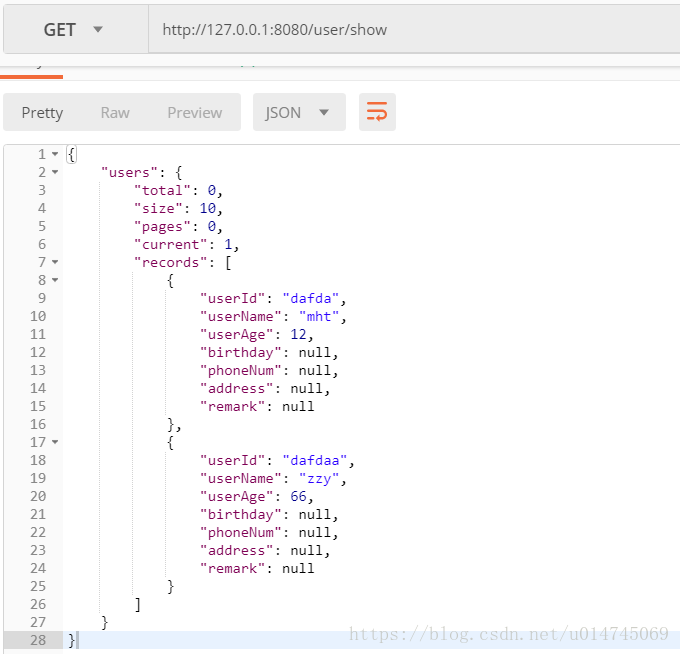
Task: Switch to the Raw view tab
Action: point(115,113)
